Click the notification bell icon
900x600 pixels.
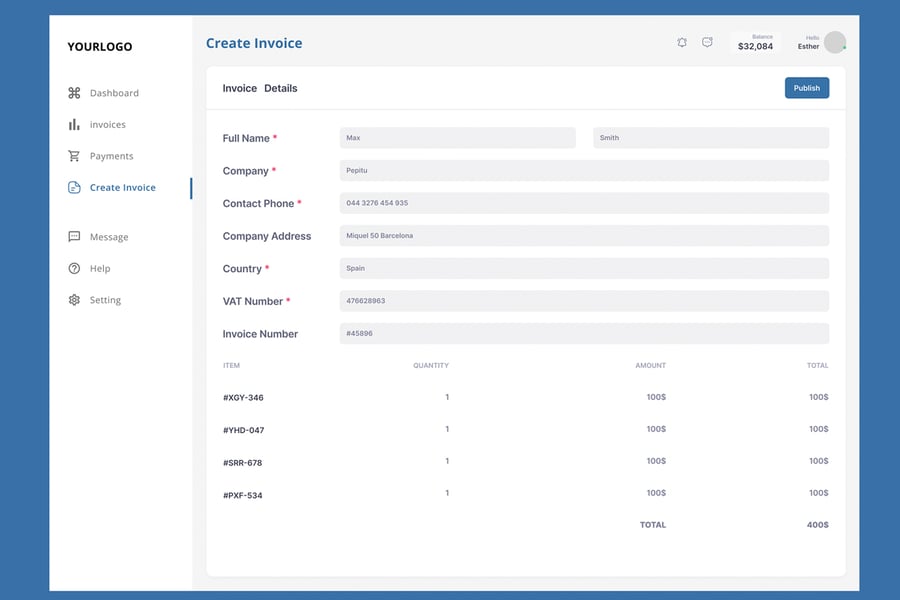pyautogui.click(x=682, y=43)
